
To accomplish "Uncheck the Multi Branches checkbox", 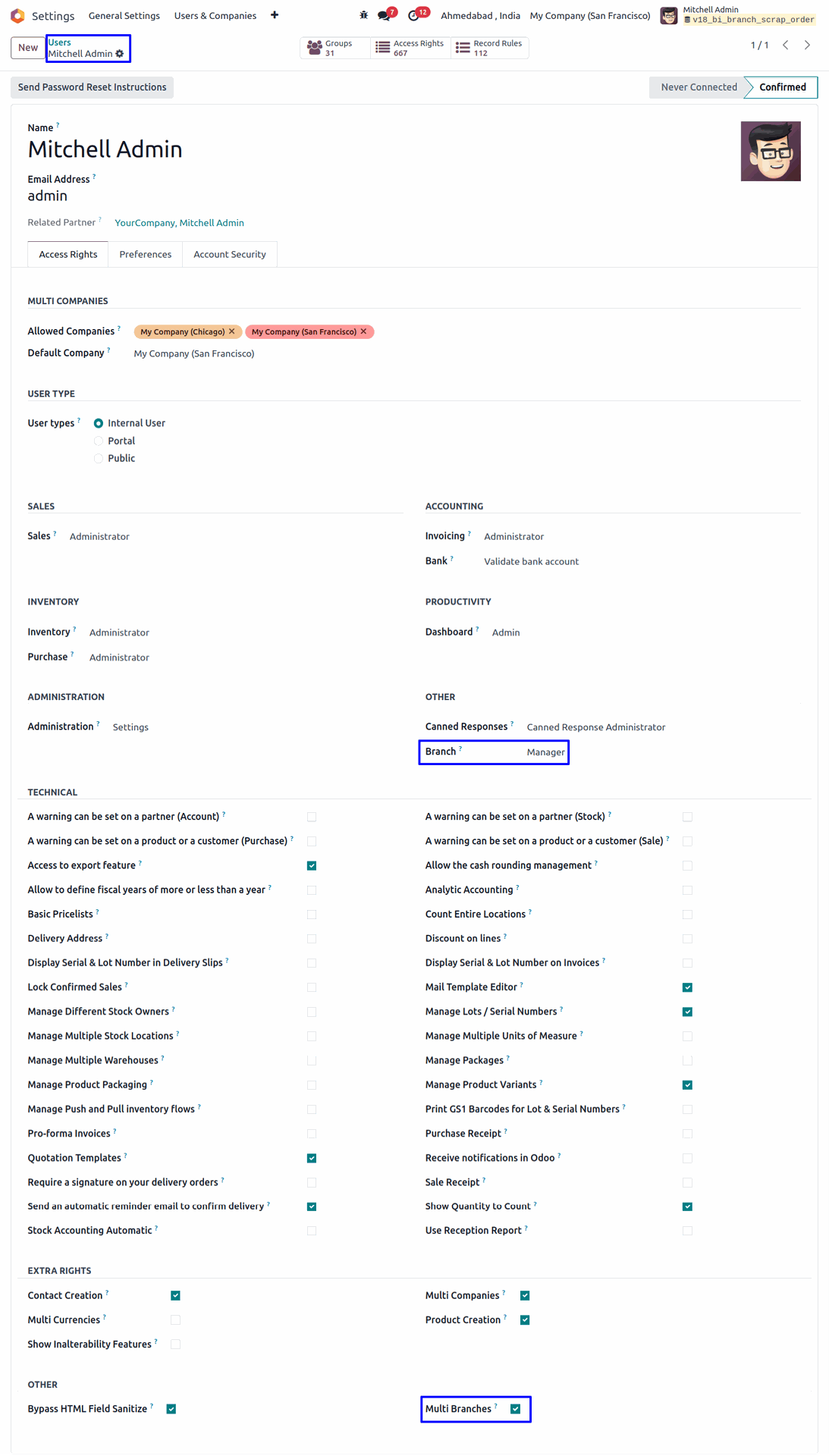I will click(516, 1409).
